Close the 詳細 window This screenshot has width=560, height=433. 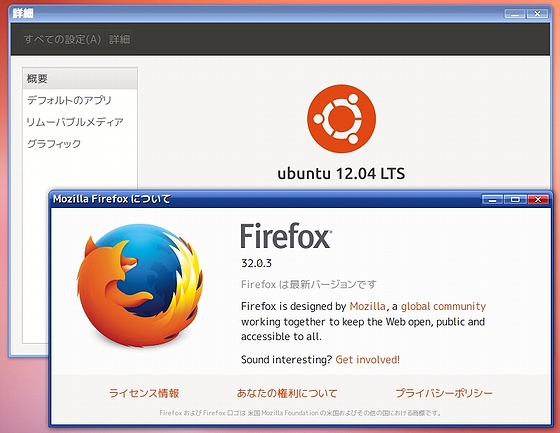(x=537, y=14)
